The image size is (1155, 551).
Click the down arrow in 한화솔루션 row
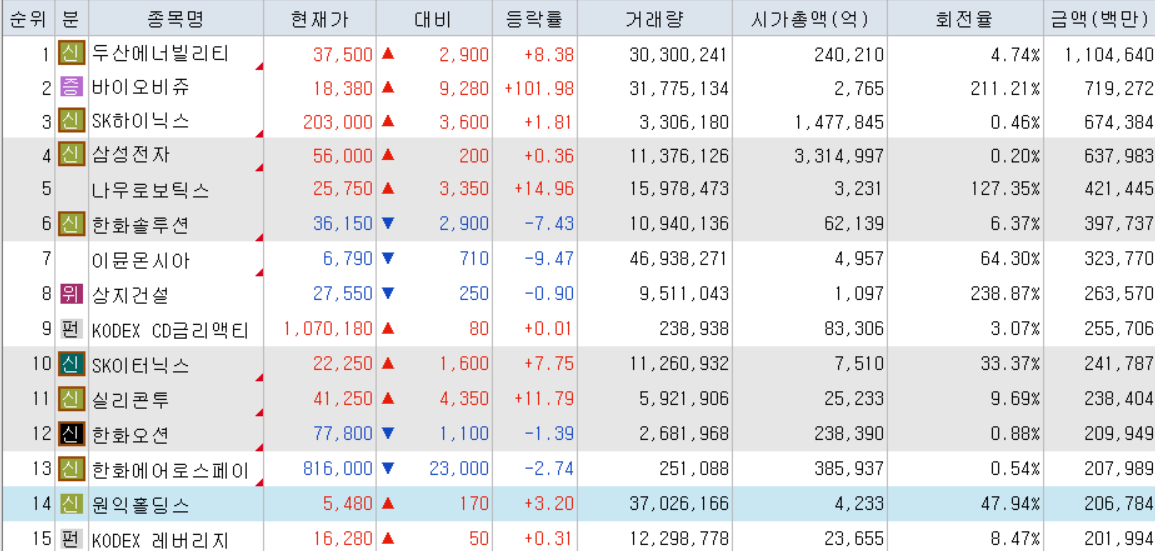[x=388, y=223]
